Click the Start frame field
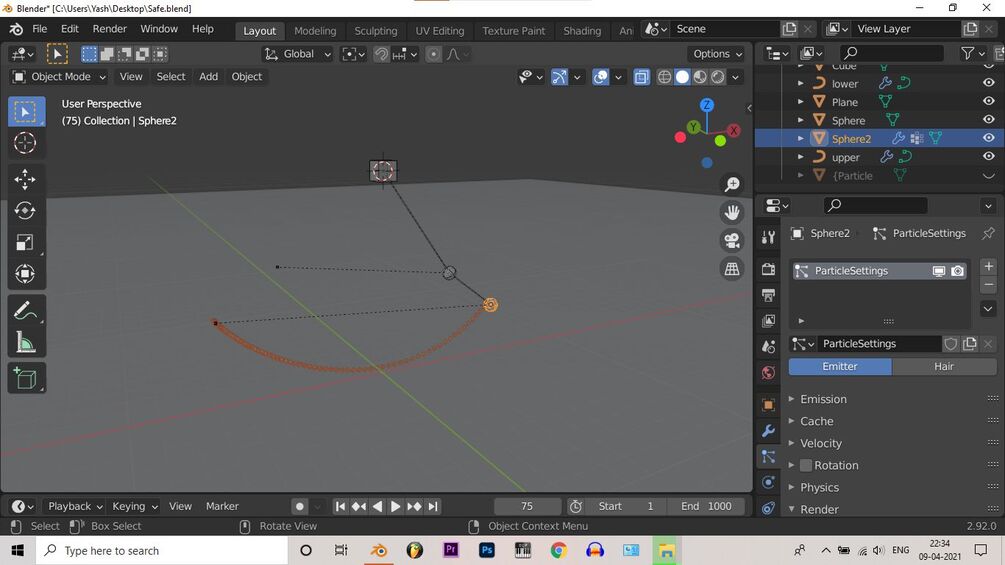This screenshot has width=1005, height=565. pyautogui.click(x=626, y=507)
